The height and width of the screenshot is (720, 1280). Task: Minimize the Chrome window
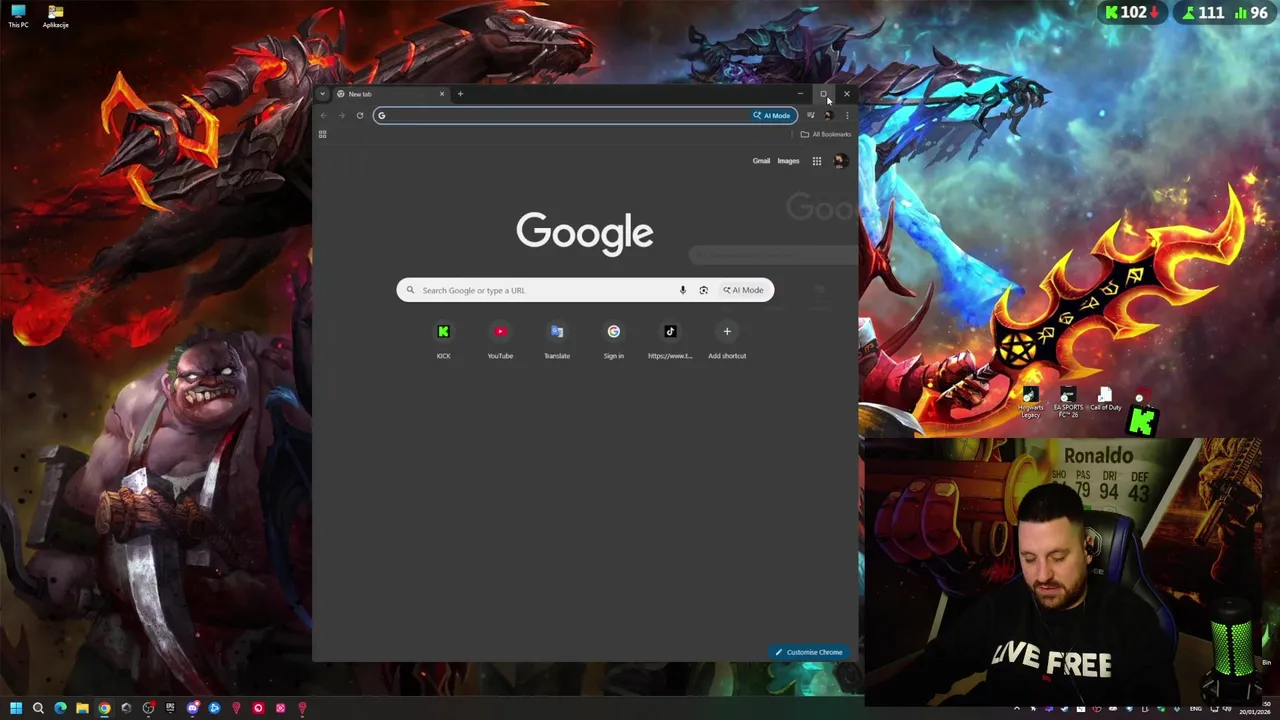coord(800,94)
